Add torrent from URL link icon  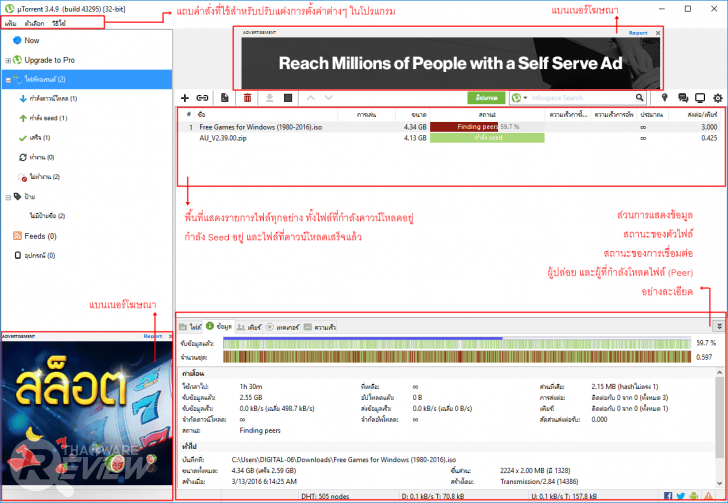pos(202,98)
